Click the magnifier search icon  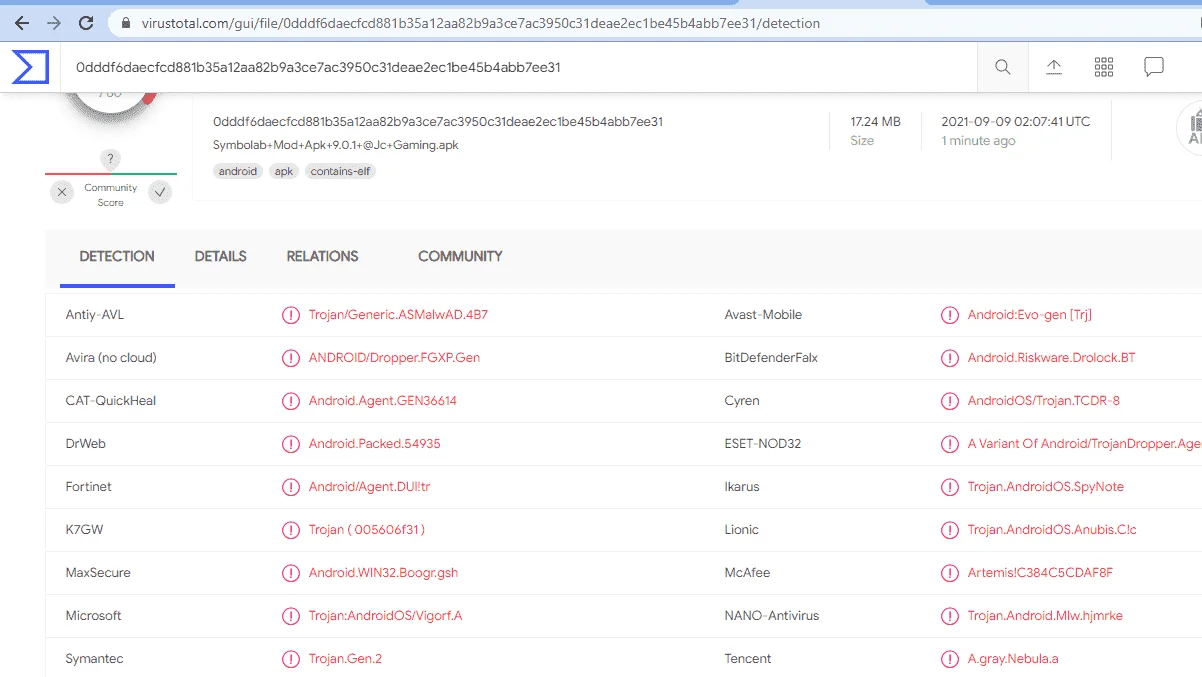1003,67
